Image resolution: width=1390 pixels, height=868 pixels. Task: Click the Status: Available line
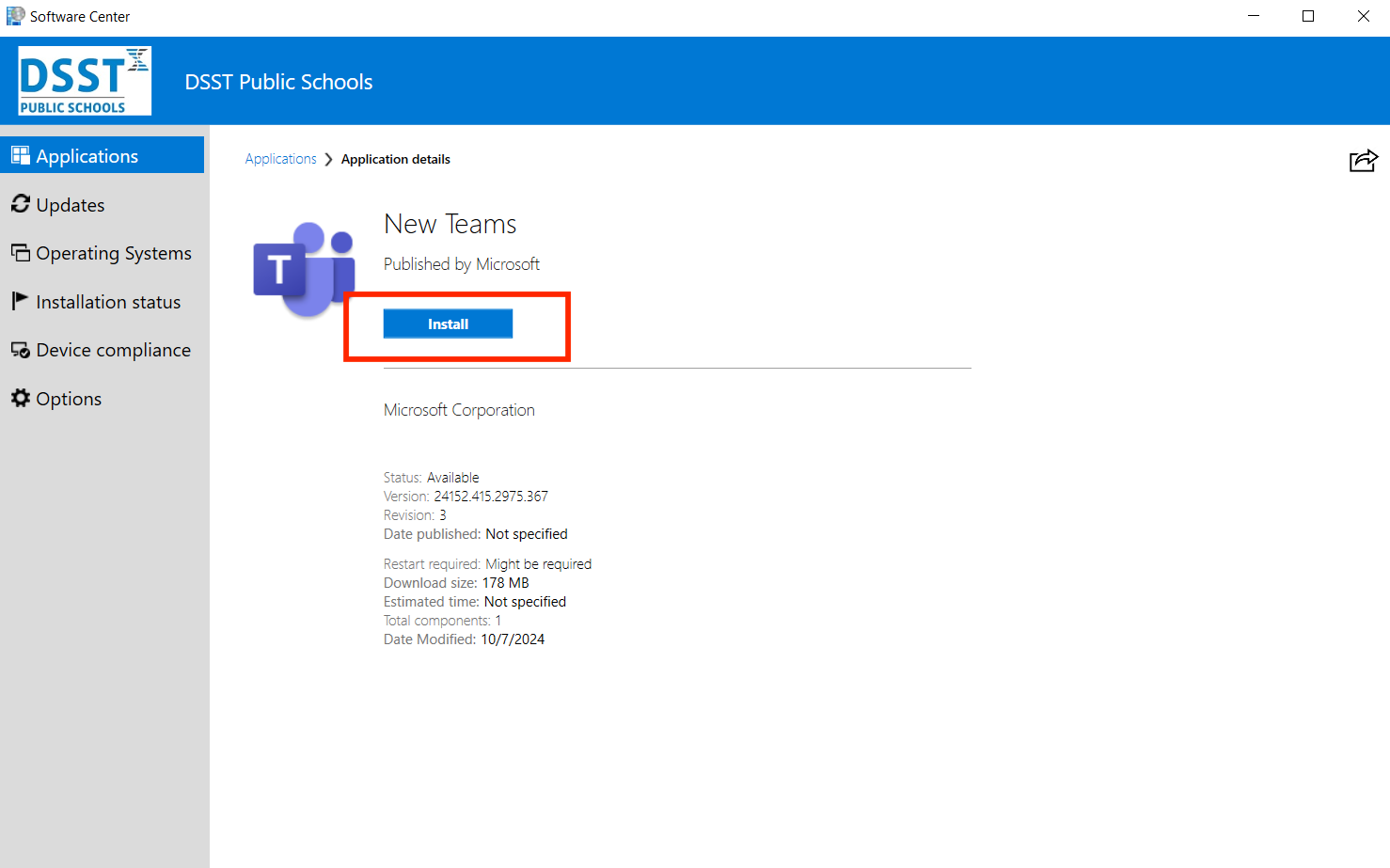(x=432, y=478)
